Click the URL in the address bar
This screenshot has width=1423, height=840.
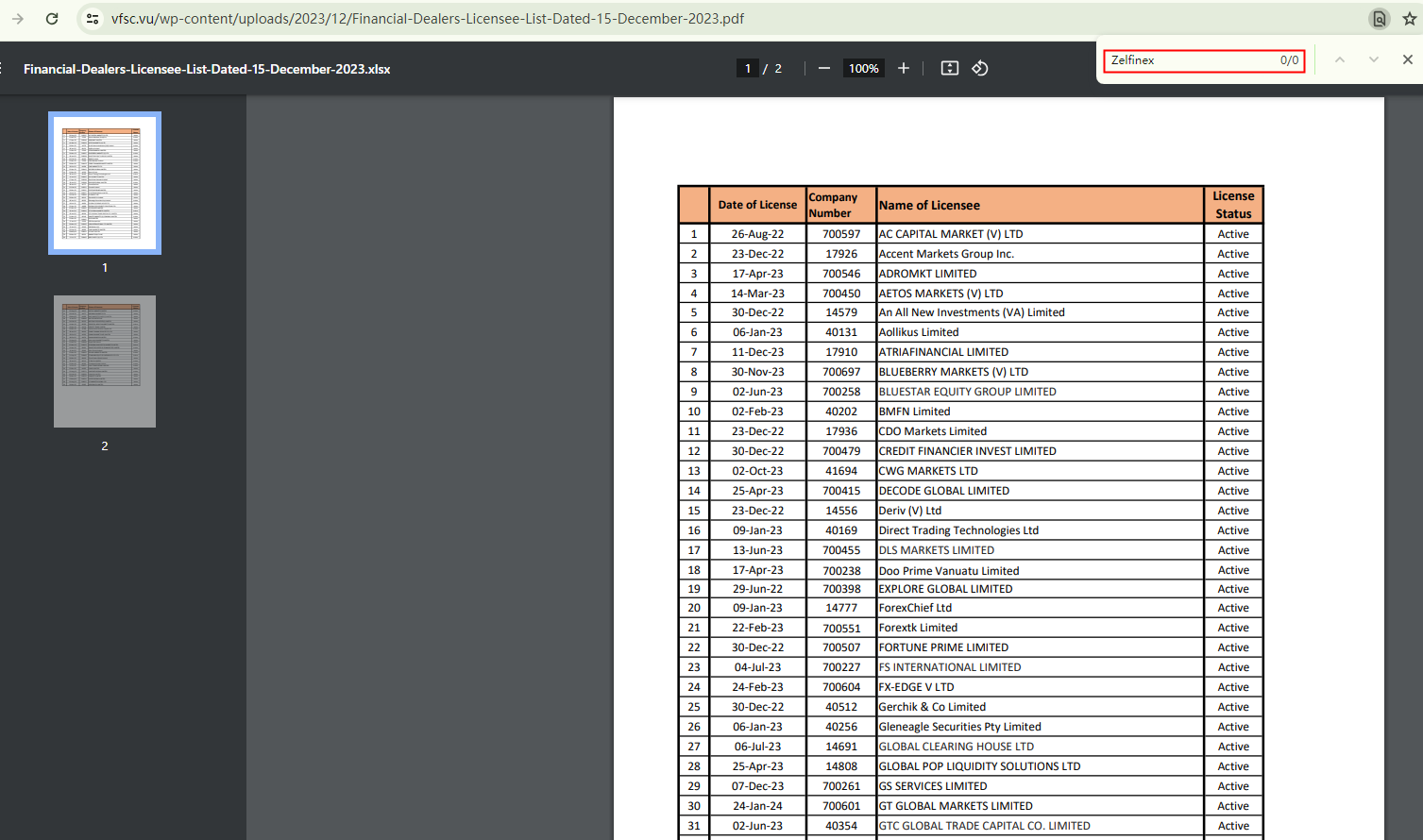[427, 19]
